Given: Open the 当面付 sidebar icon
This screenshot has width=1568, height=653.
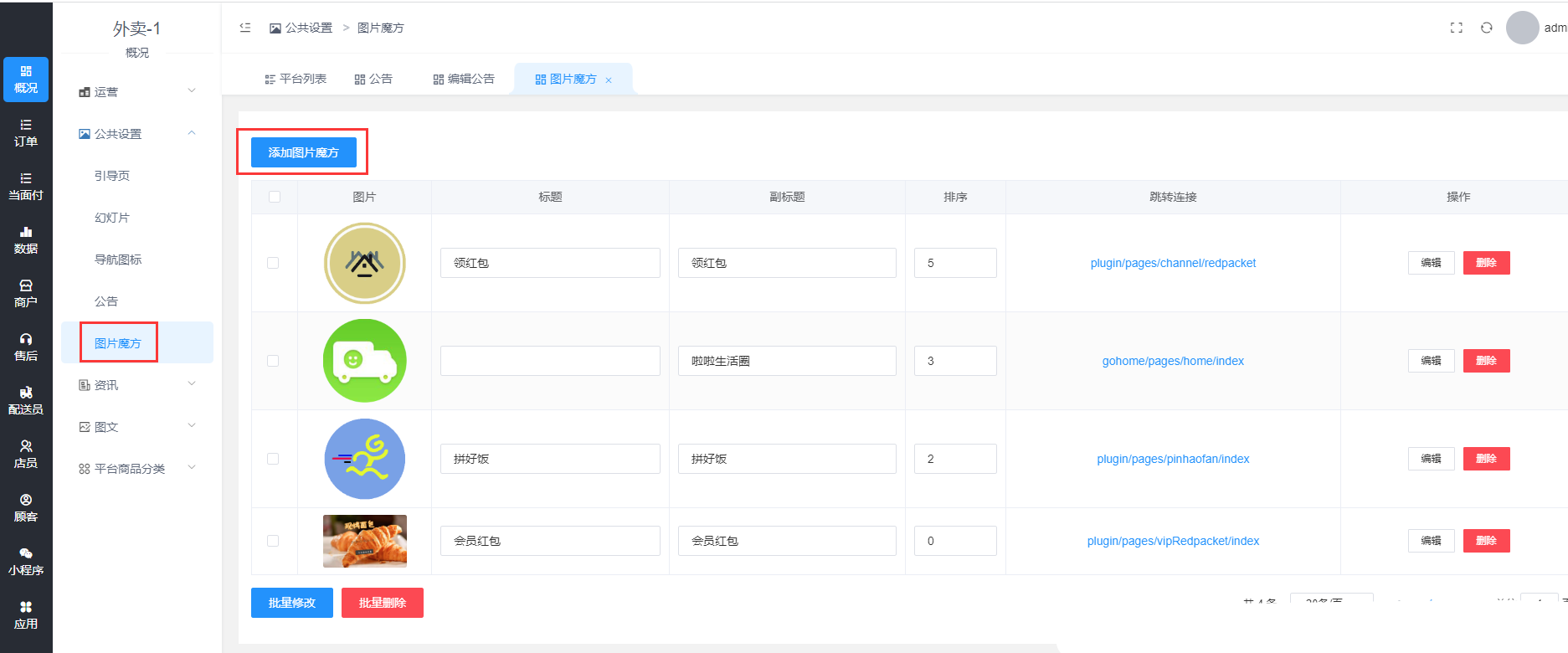Looking at the screenshot, I should point(26,187).
